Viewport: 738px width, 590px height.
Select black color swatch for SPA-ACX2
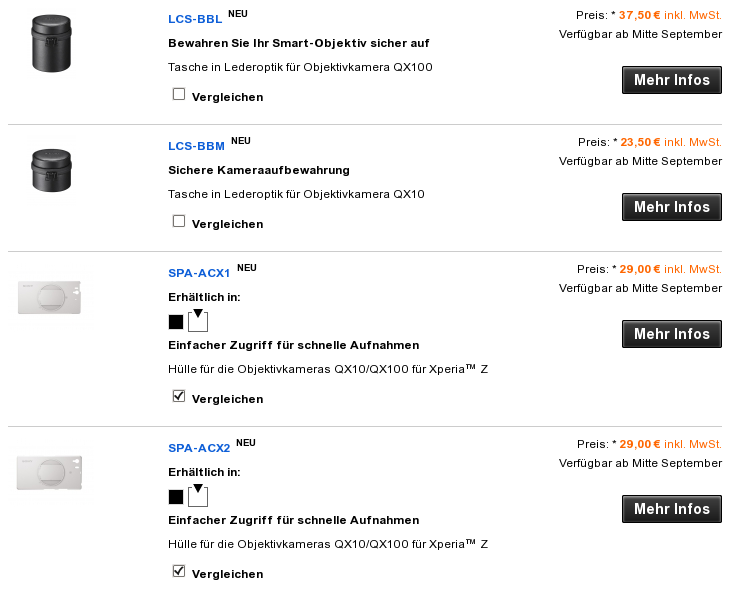(x=176, y=497)
